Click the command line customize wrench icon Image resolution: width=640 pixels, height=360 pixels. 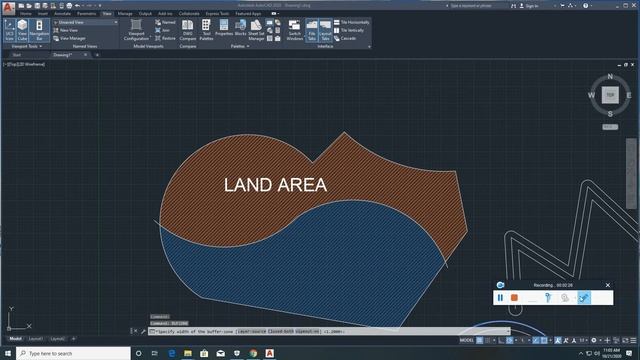(143, 331)
